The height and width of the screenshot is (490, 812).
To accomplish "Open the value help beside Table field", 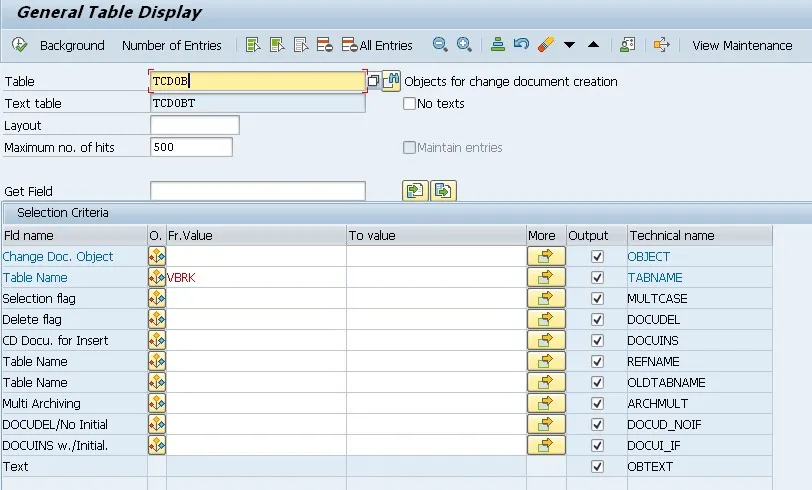I will 373,81.
